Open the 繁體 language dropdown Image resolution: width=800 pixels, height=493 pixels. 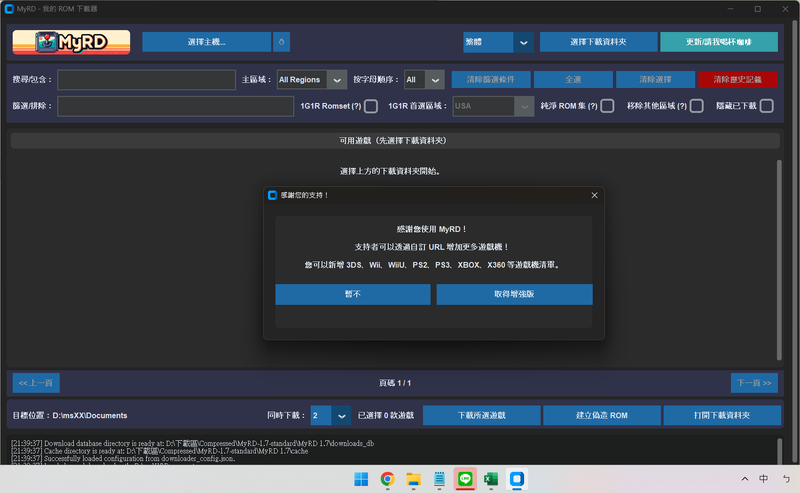click(498, 42)
